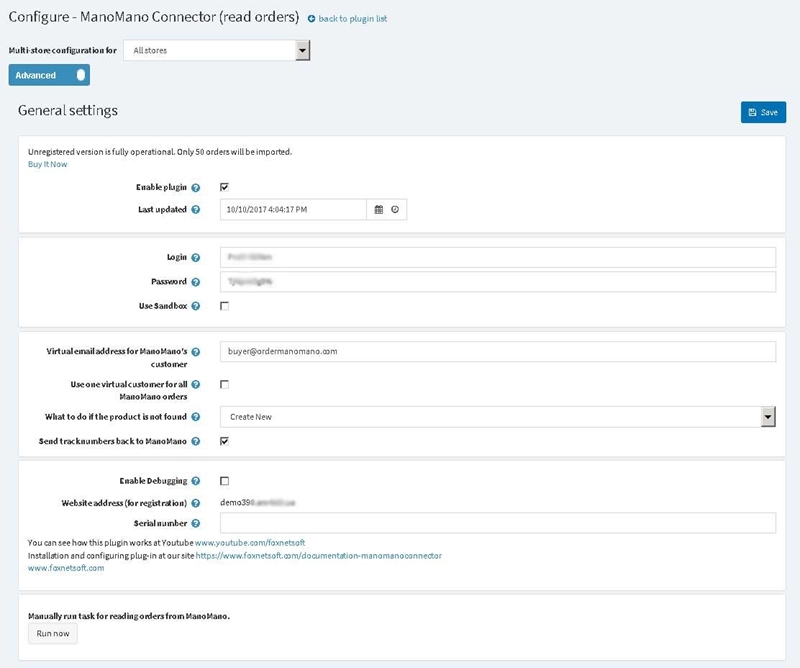The height and width of the screenshot is (668, 800).
Task: Click the demo website address value
Action: tap(258, 503)
